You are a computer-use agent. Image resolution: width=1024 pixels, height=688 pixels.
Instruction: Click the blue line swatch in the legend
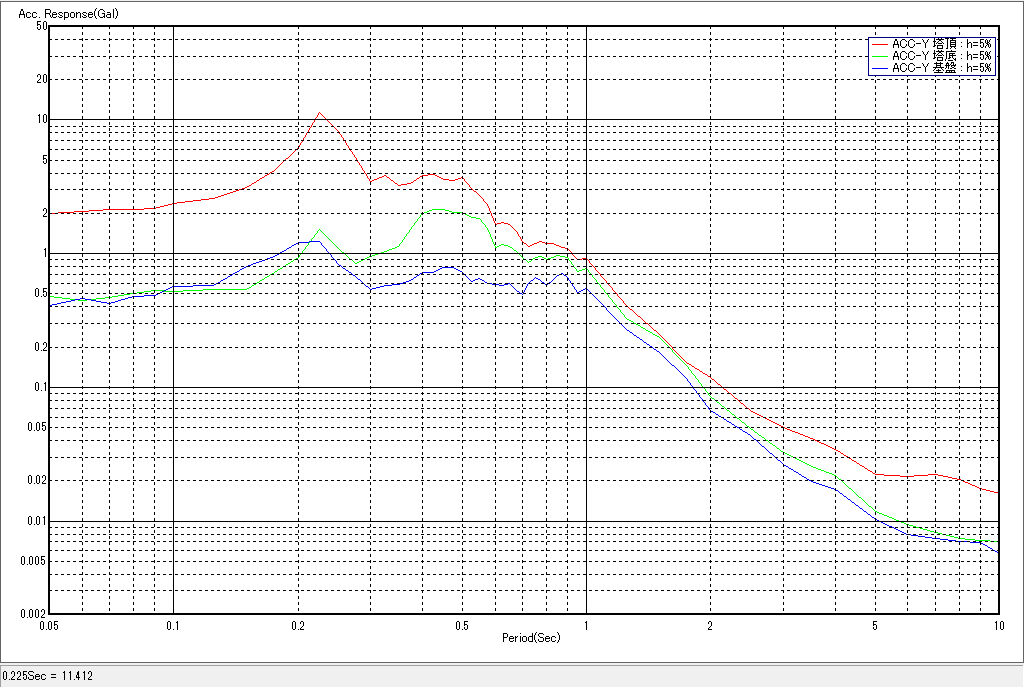[x=879, y=68]
